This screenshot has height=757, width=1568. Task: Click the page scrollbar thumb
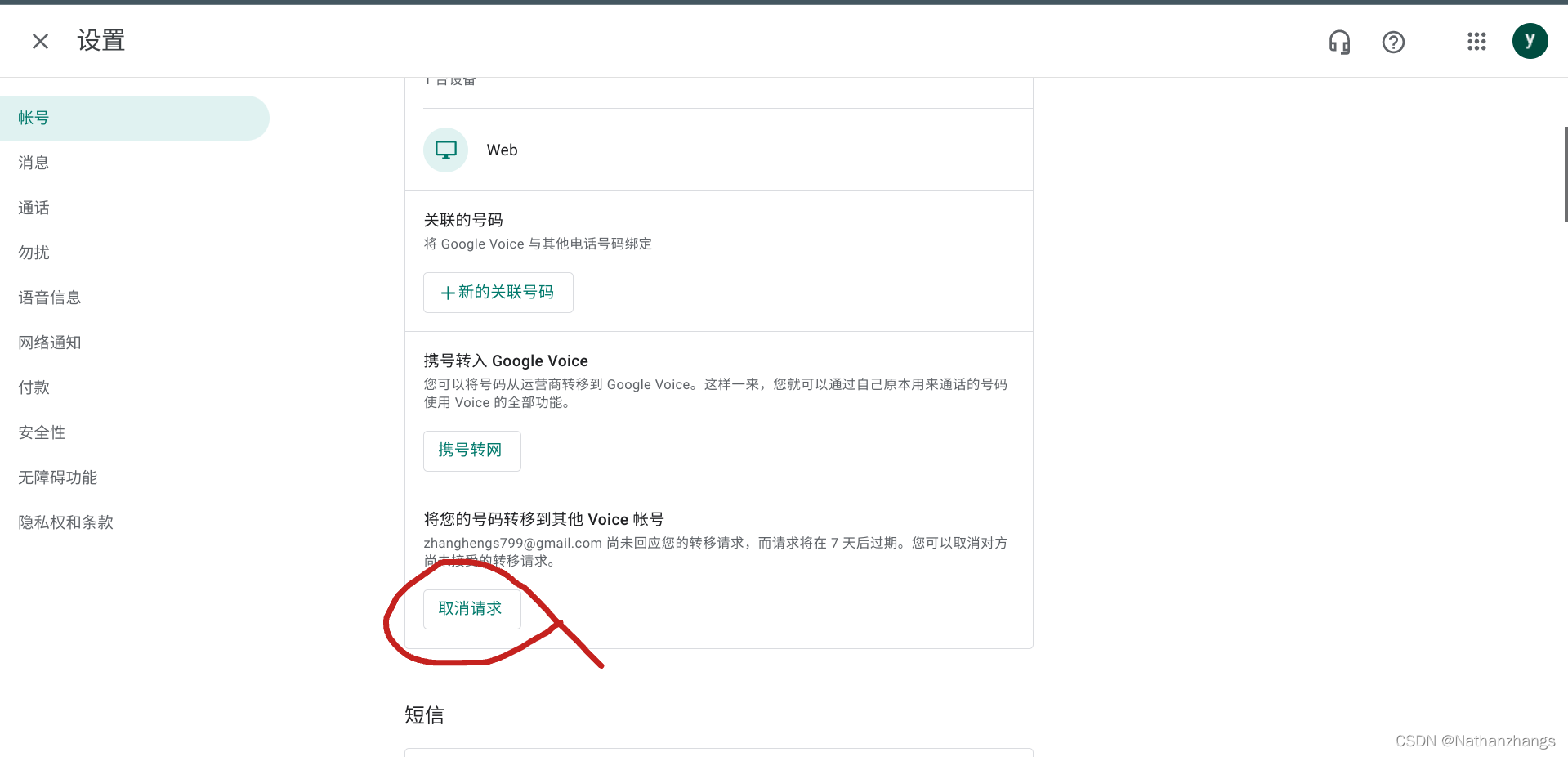(x=1565, y=173)
